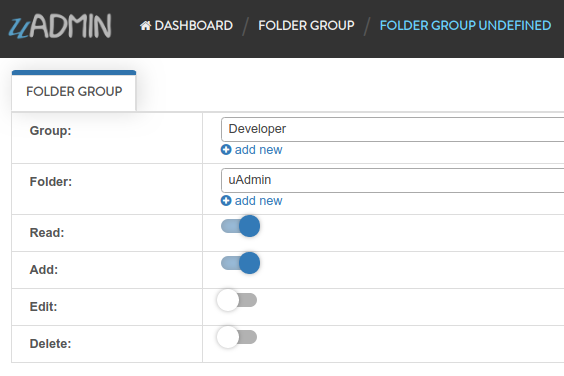
Task: Enable the Delete toggle
Action: tap(237, 337)
